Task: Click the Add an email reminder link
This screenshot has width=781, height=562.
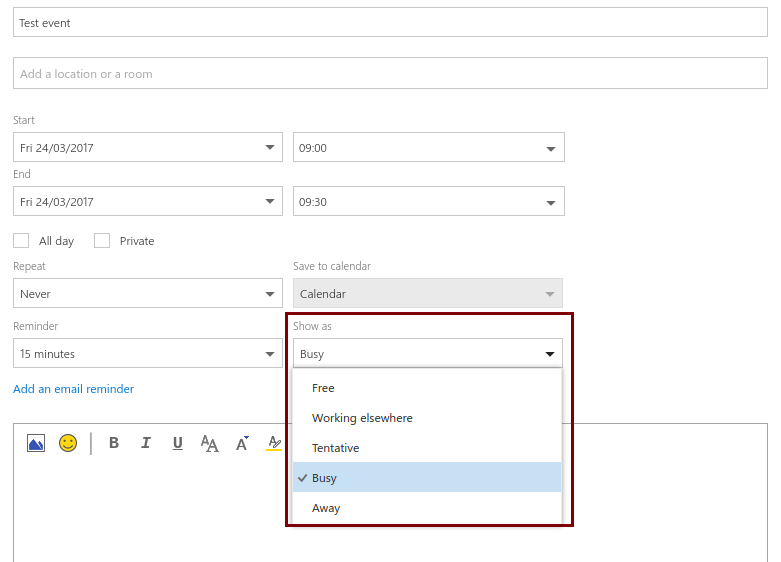Action: coord(73,389)
